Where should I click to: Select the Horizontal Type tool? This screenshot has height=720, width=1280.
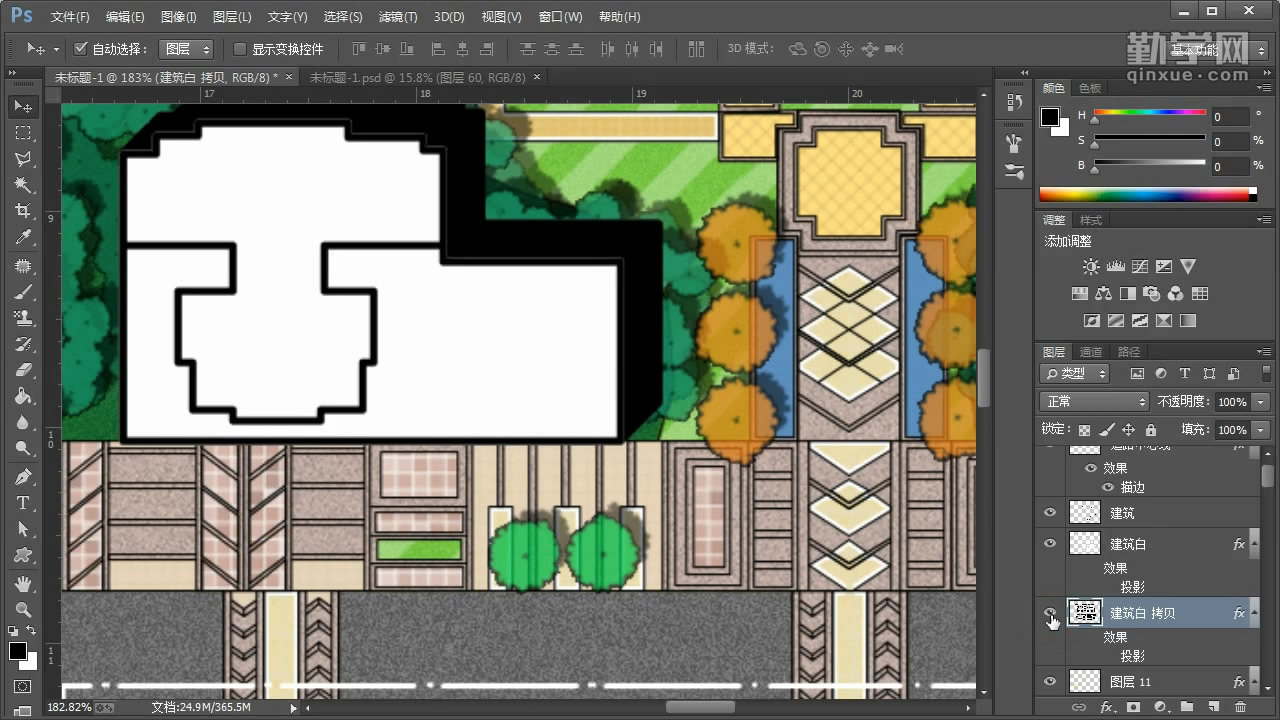pos(23,504)
